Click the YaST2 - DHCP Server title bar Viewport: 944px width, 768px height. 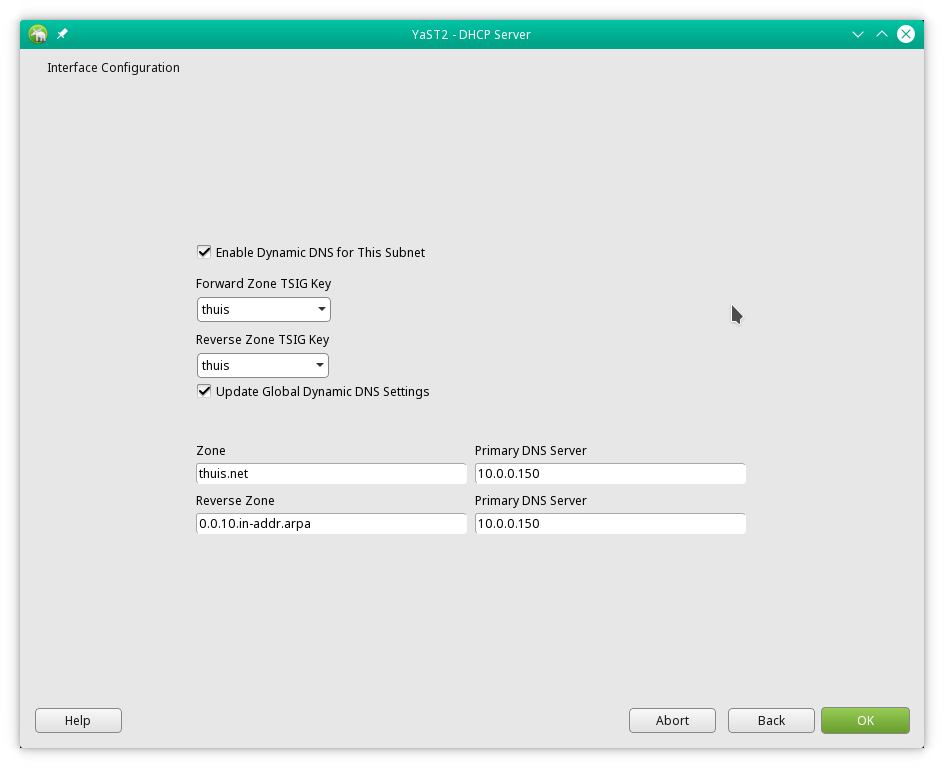click(471, 34)
